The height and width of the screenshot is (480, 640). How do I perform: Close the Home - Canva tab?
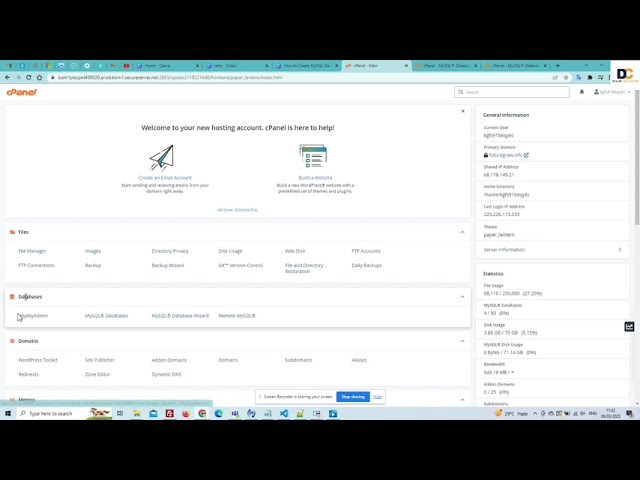click(197, 66)
